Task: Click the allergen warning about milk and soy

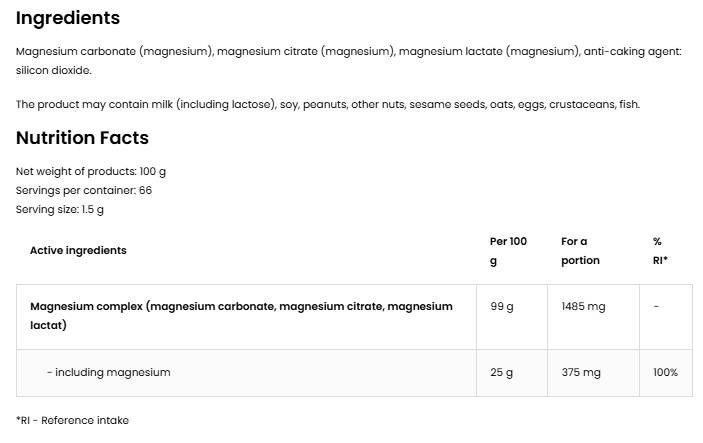Action: [327, 104]
